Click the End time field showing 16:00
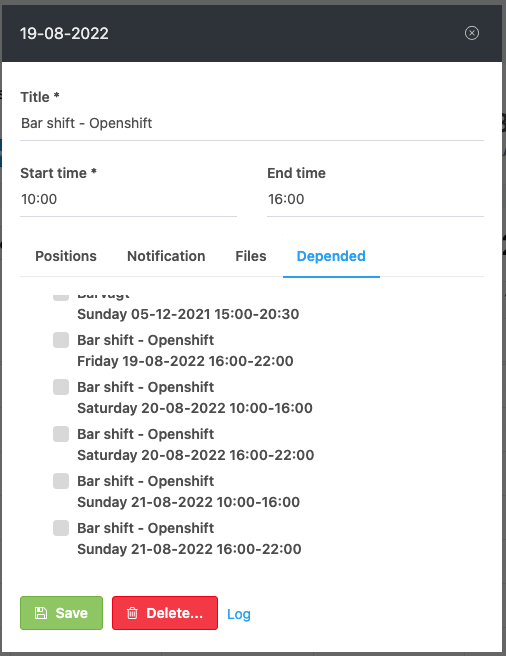506x656 pixels. point(375,199)
